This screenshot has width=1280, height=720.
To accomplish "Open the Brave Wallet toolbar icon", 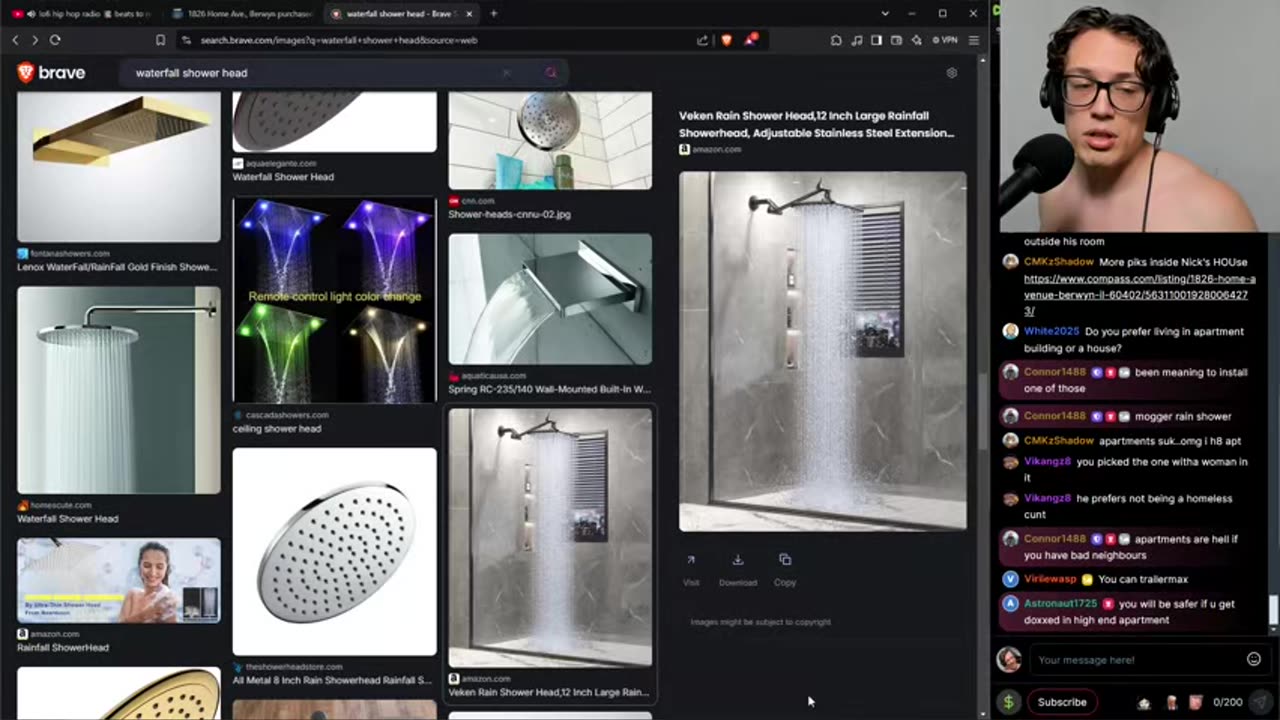I will coord(896,40).
